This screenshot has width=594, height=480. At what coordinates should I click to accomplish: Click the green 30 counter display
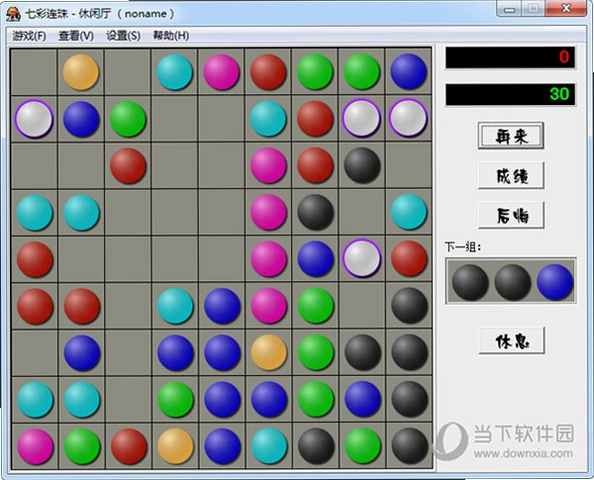pyautogui.click(x=510, y=94)
